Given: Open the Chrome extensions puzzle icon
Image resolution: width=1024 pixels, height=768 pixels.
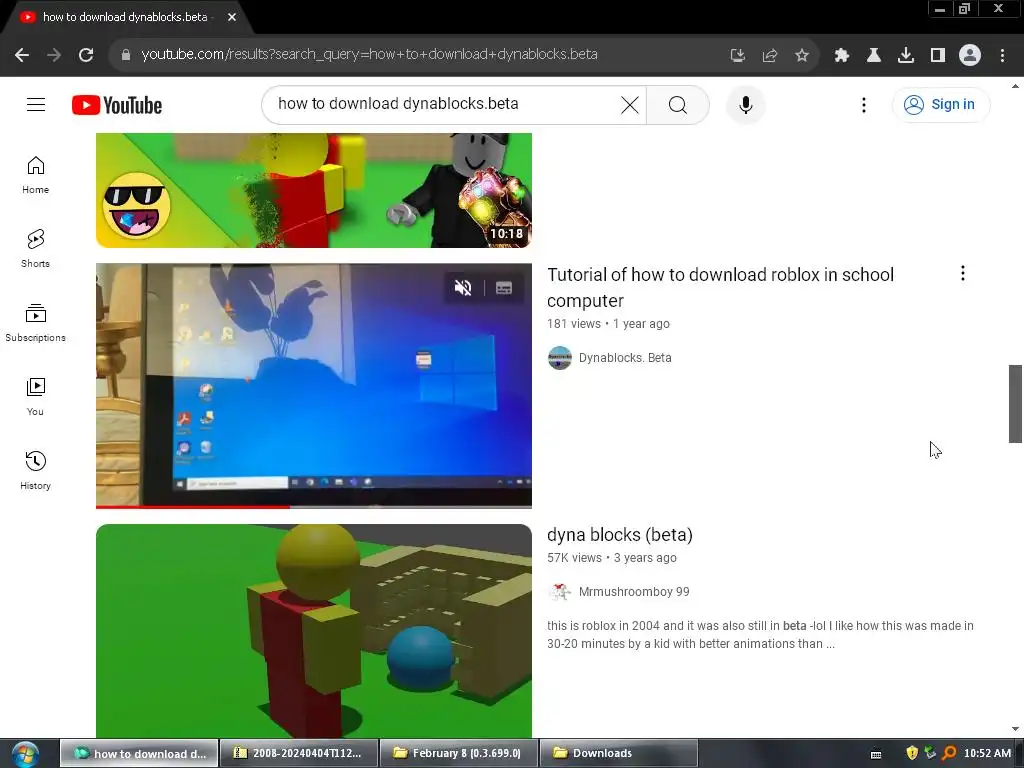Looking at the screenshot, I should pos(842,56).
